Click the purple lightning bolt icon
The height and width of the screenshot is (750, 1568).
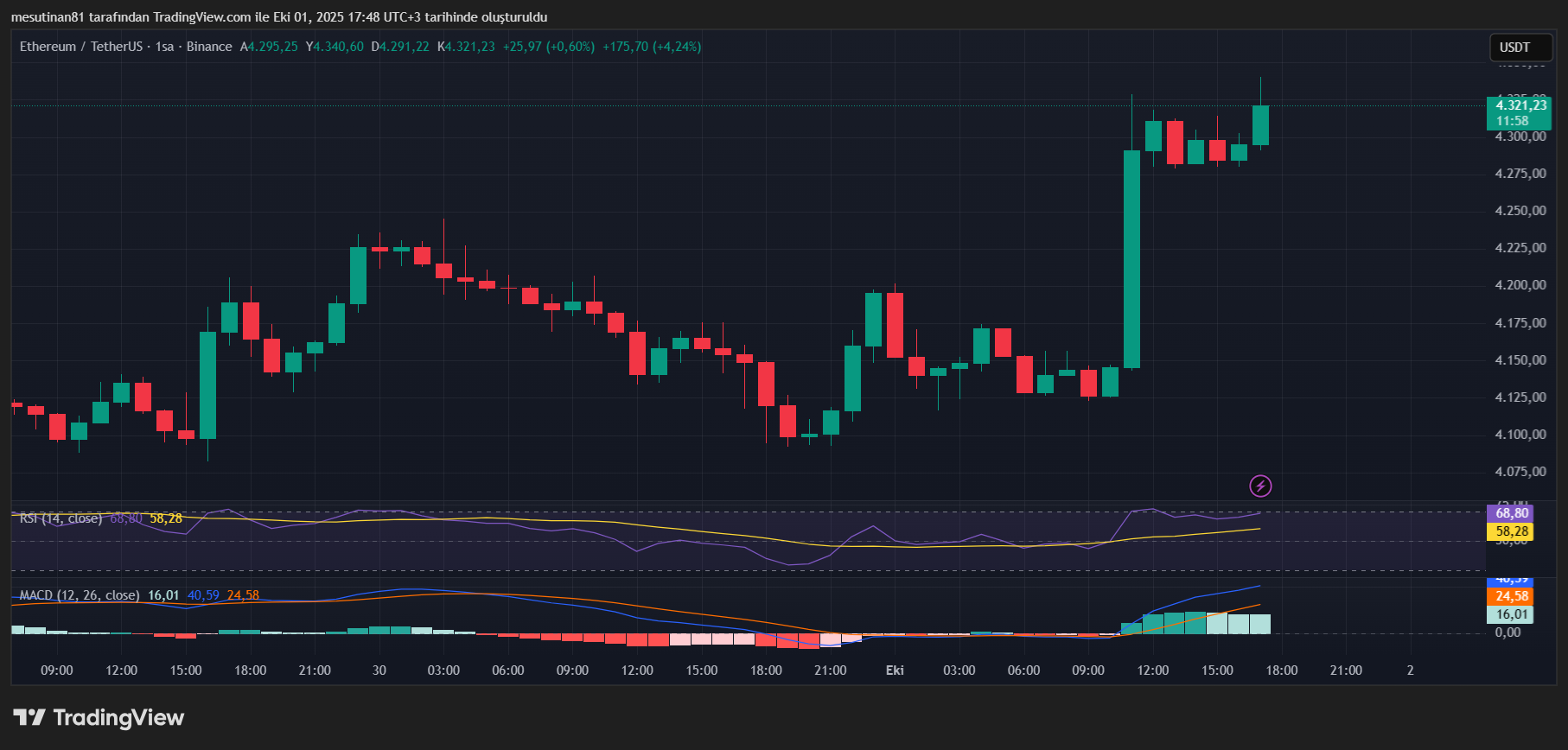point(1260,486)
